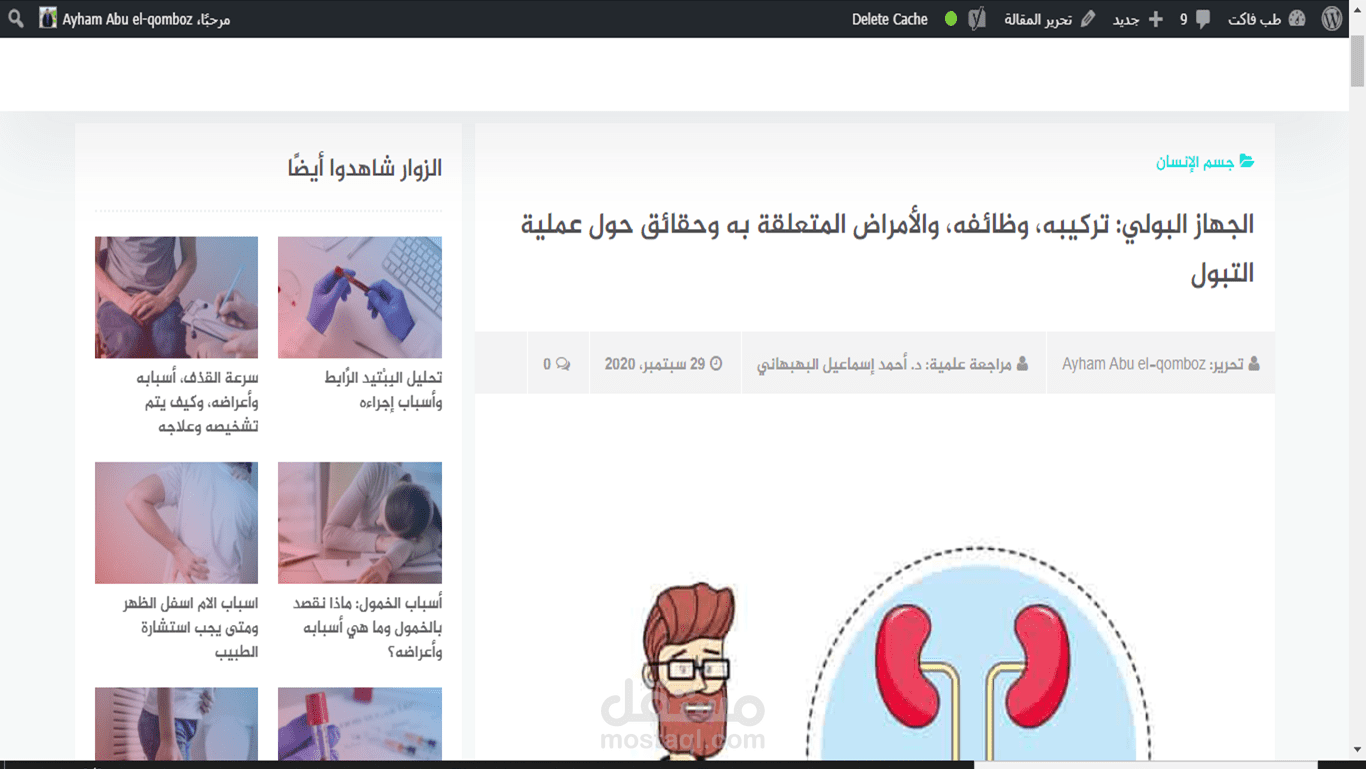Click Delete Cache in the admin bar
Viewport: 1366px width, 769px height.
(x=890, y=19)
